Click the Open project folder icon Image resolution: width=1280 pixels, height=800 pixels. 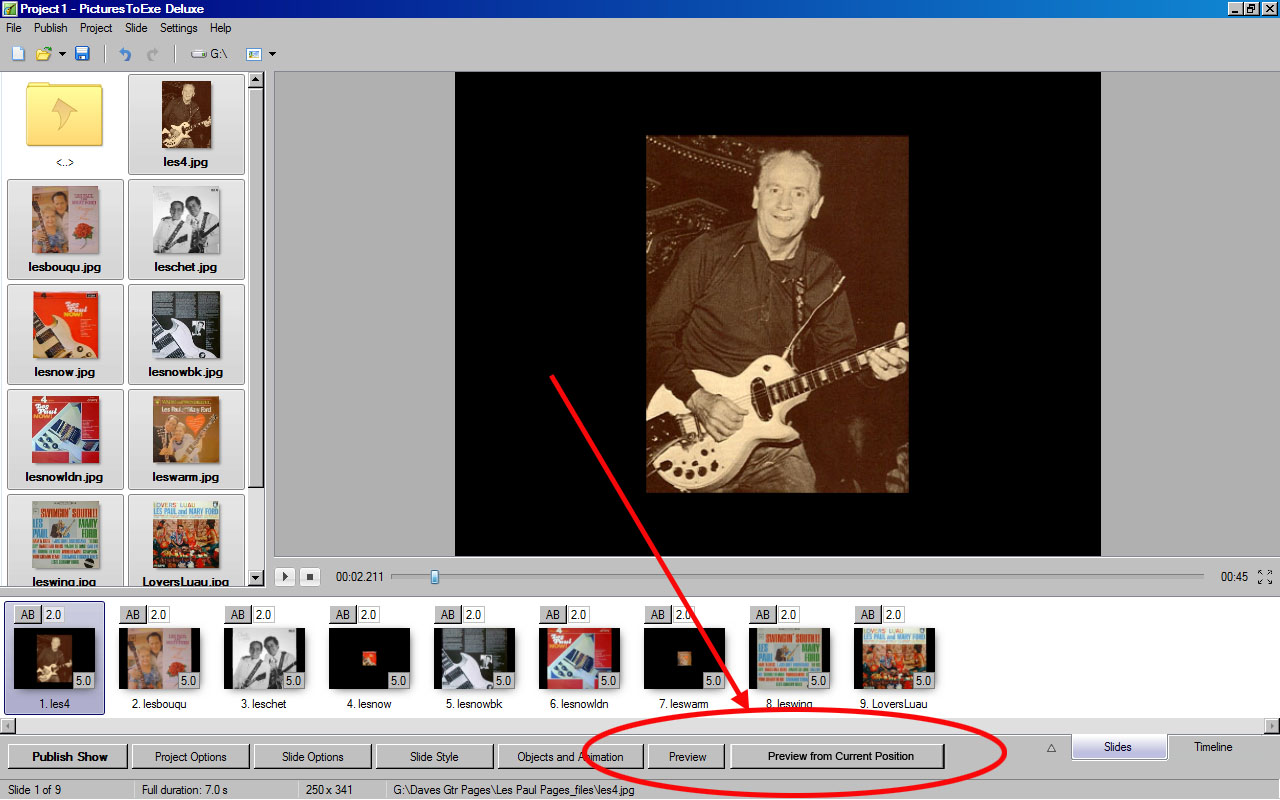(43, 54)
